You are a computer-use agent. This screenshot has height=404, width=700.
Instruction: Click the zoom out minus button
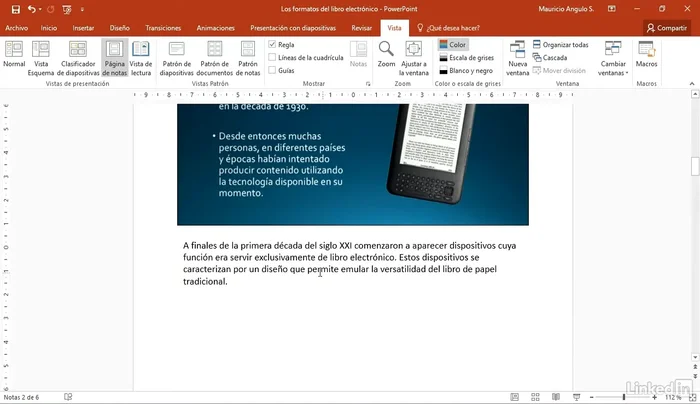click(592, 397)
